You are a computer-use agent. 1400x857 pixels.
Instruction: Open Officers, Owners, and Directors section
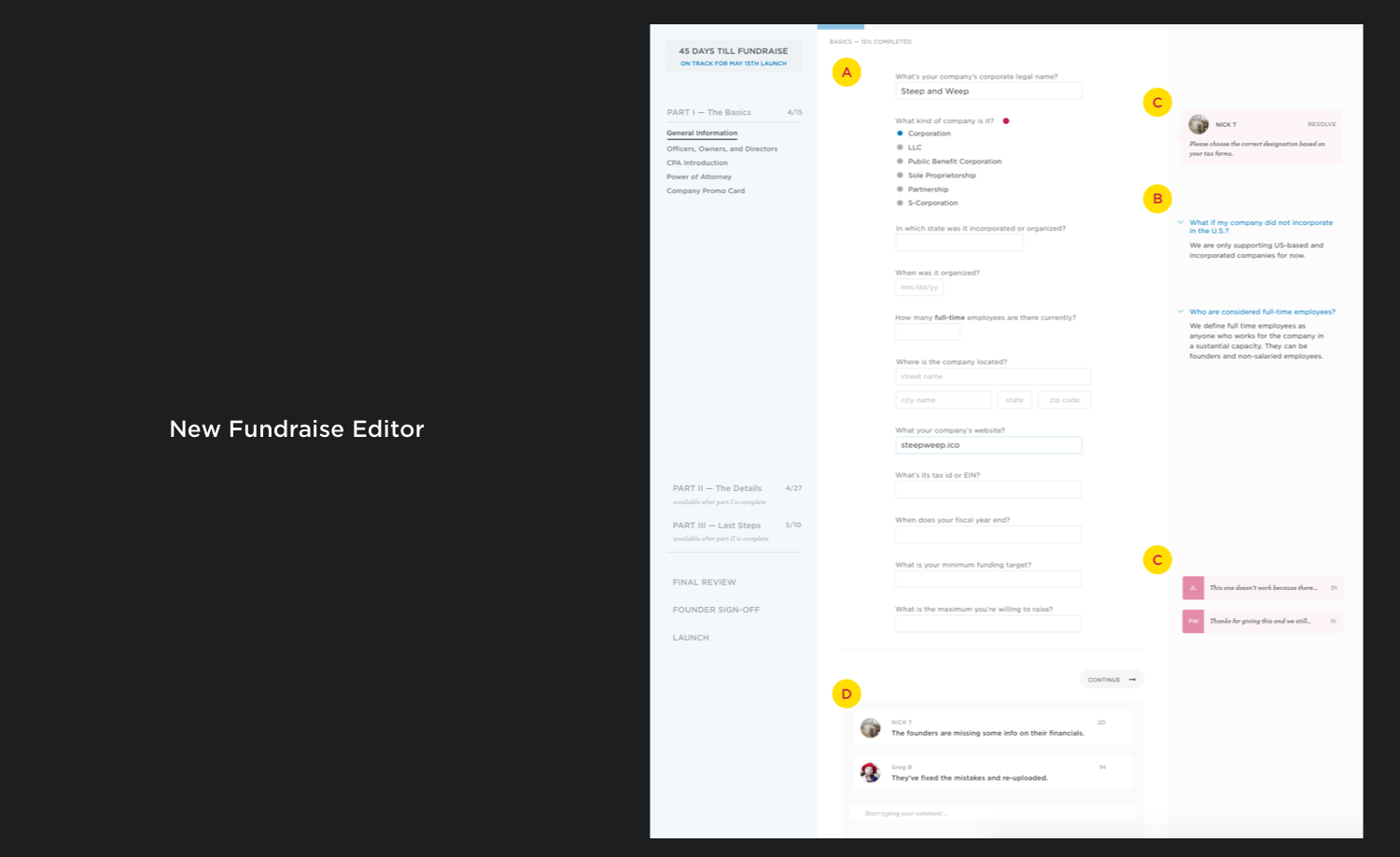click(721, 148)
